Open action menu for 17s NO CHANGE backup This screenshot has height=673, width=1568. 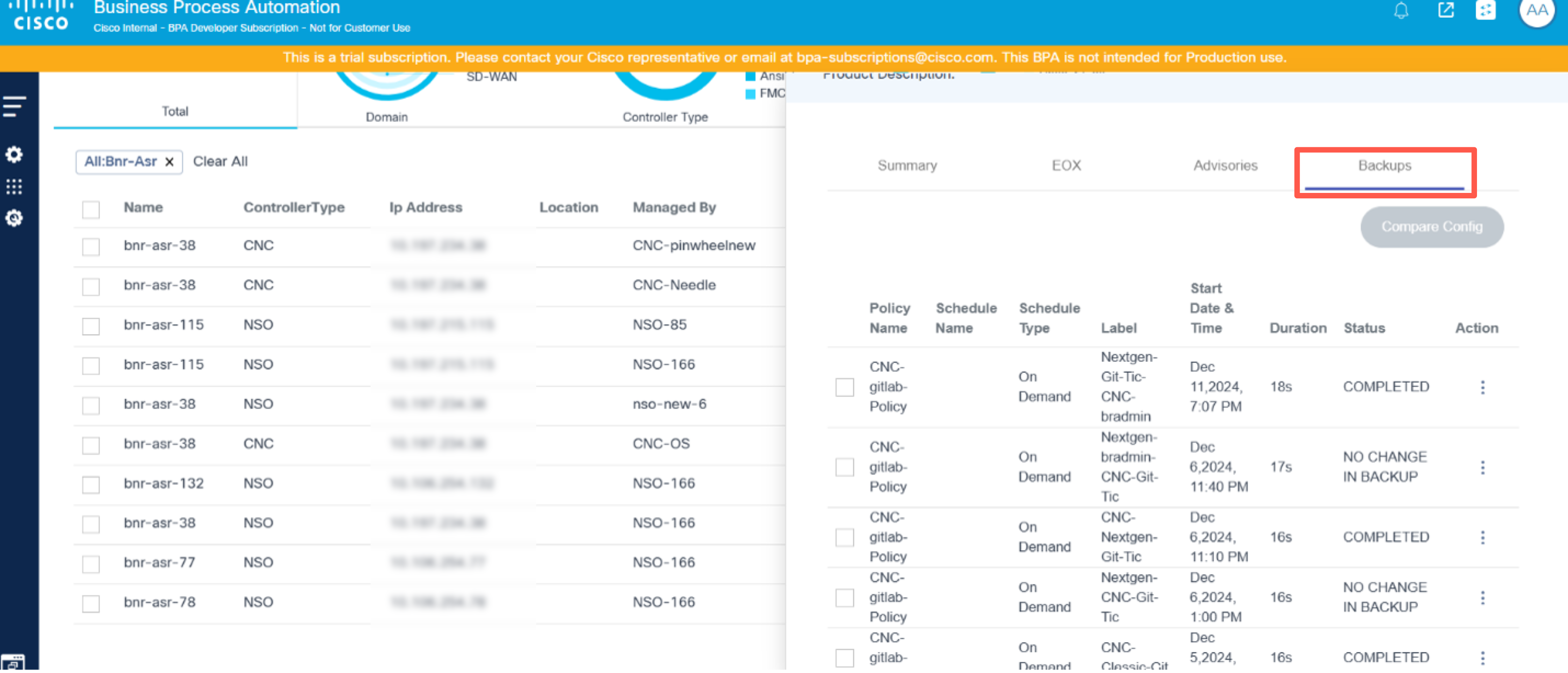click(1482, 467)
